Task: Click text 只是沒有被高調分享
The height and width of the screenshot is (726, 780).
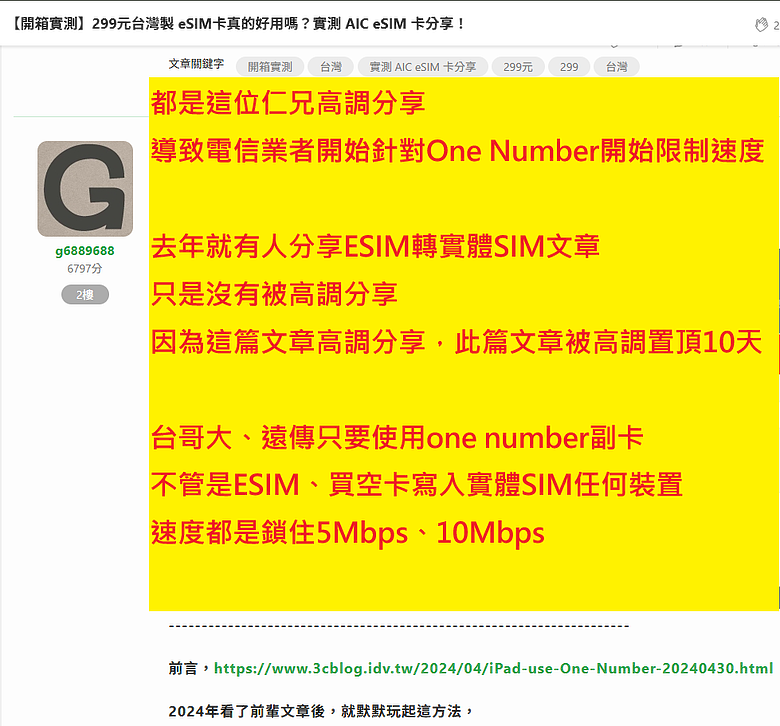Action: (274, 294)
